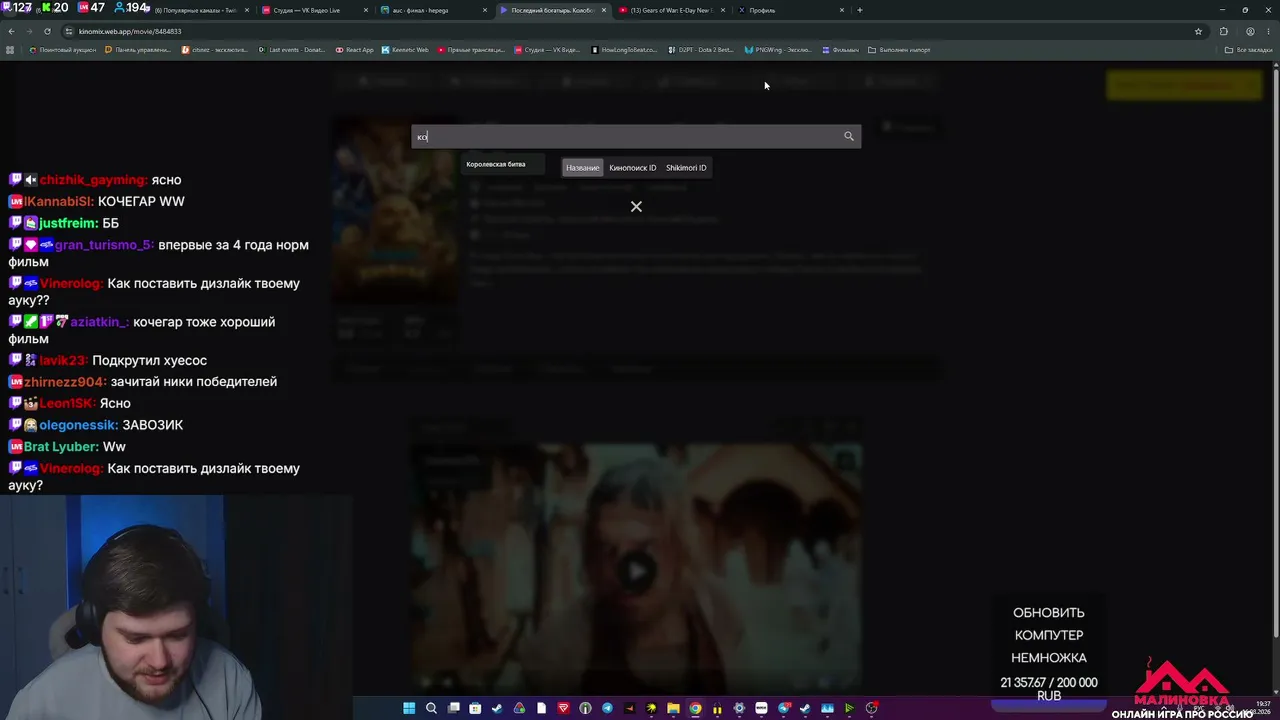Viewport: 1280px width, 720px height.
Task: Open the D2PT - Dota 2 Best... bookmark
Action: (x=700, y=50)
